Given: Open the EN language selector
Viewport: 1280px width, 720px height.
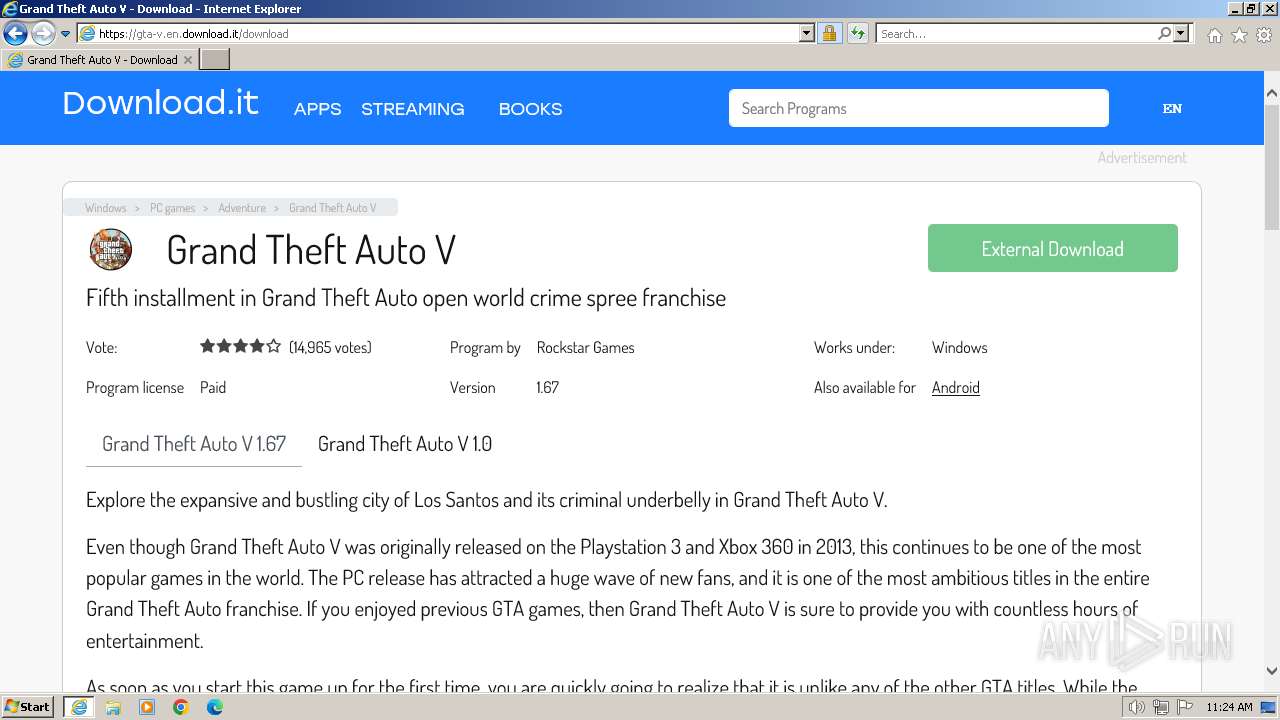Looking at the screenshot, I should (1172, 109).
